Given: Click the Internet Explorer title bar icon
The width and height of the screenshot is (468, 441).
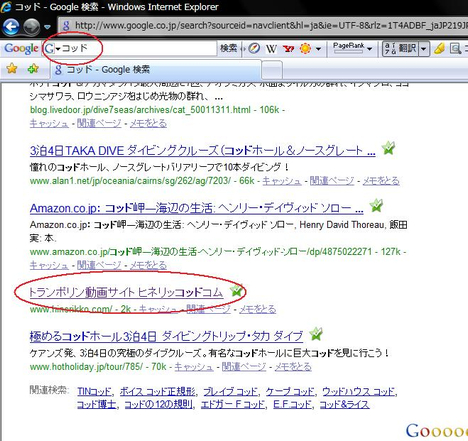Looking at the screenshot, I should [6, 7].
